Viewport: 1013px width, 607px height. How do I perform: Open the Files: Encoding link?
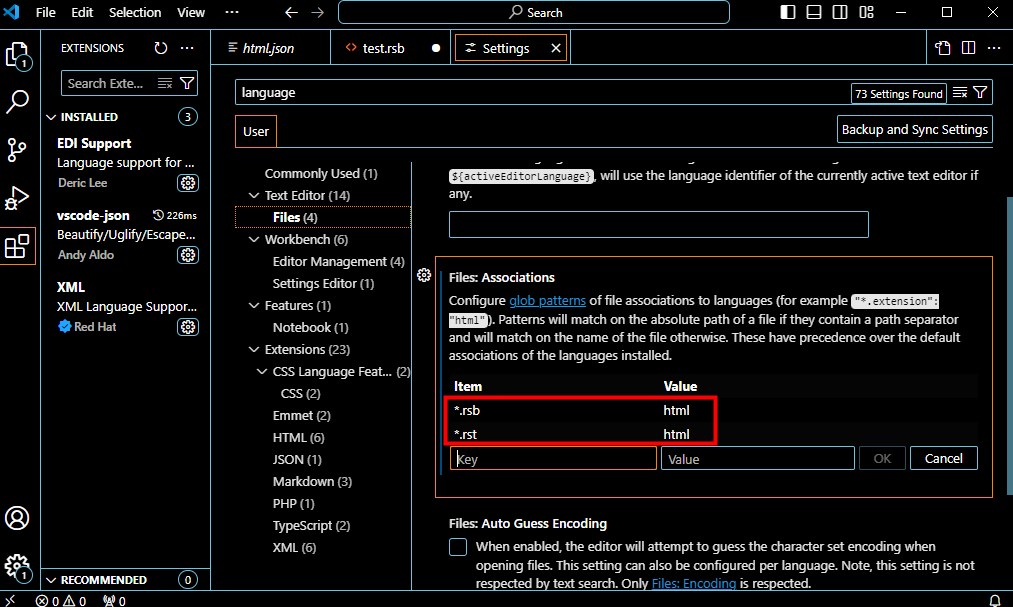click(694, 584)
